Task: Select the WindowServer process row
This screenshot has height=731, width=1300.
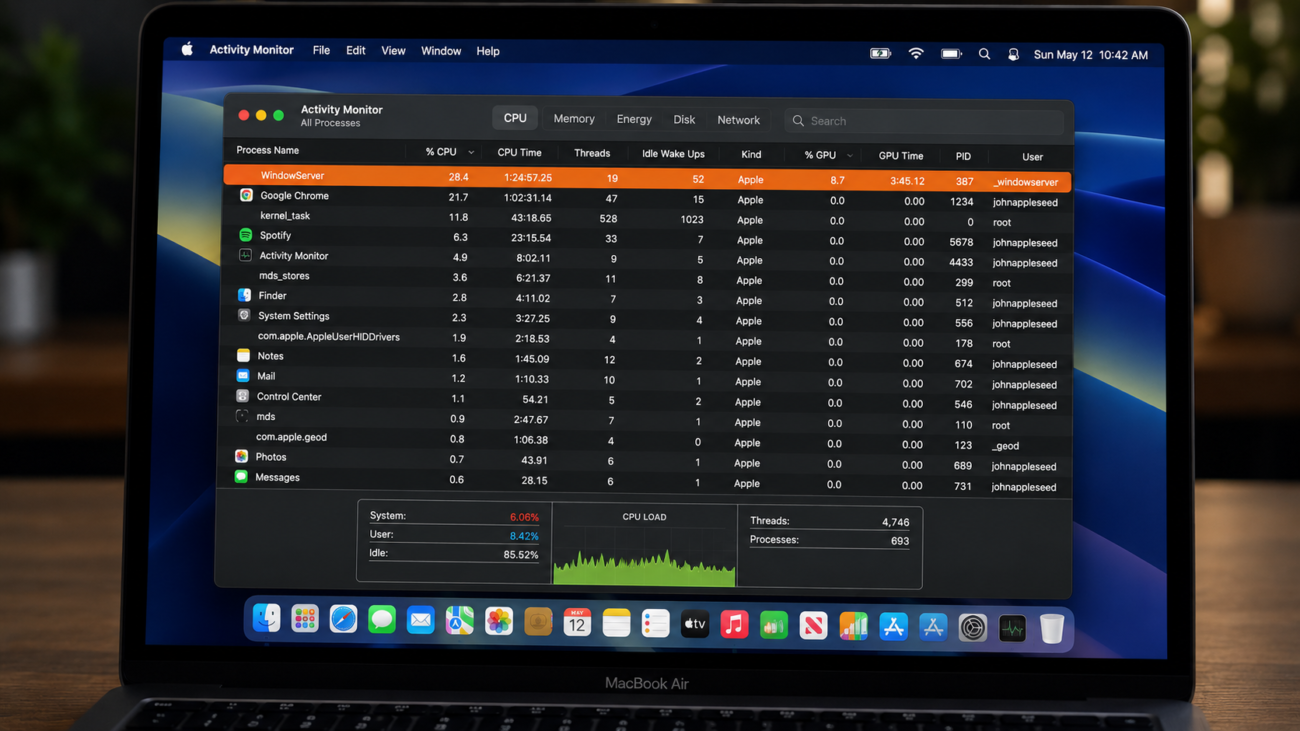Action: (647, 178)
